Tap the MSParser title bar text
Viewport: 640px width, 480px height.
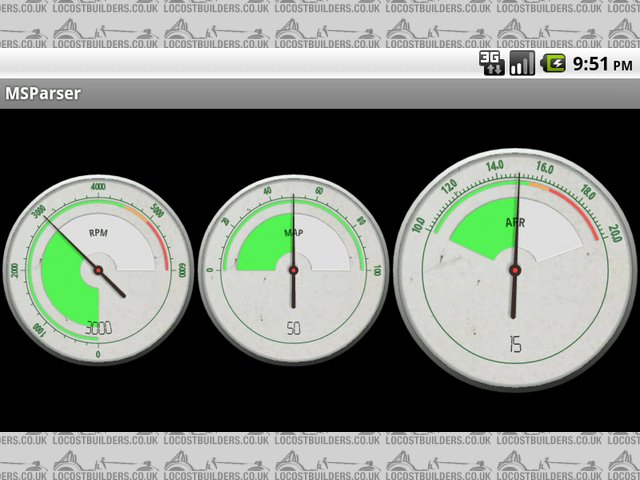point(43,93)
